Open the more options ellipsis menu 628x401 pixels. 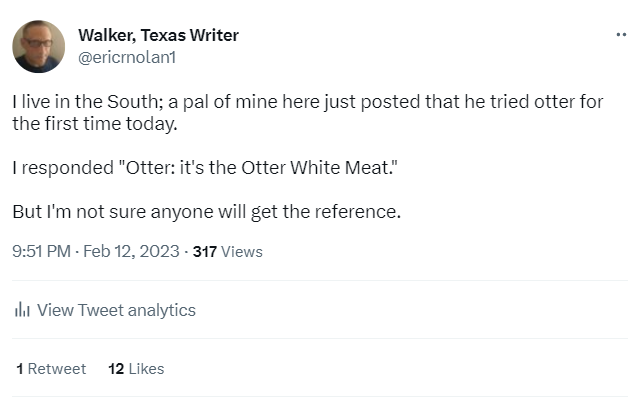(621, 35)
